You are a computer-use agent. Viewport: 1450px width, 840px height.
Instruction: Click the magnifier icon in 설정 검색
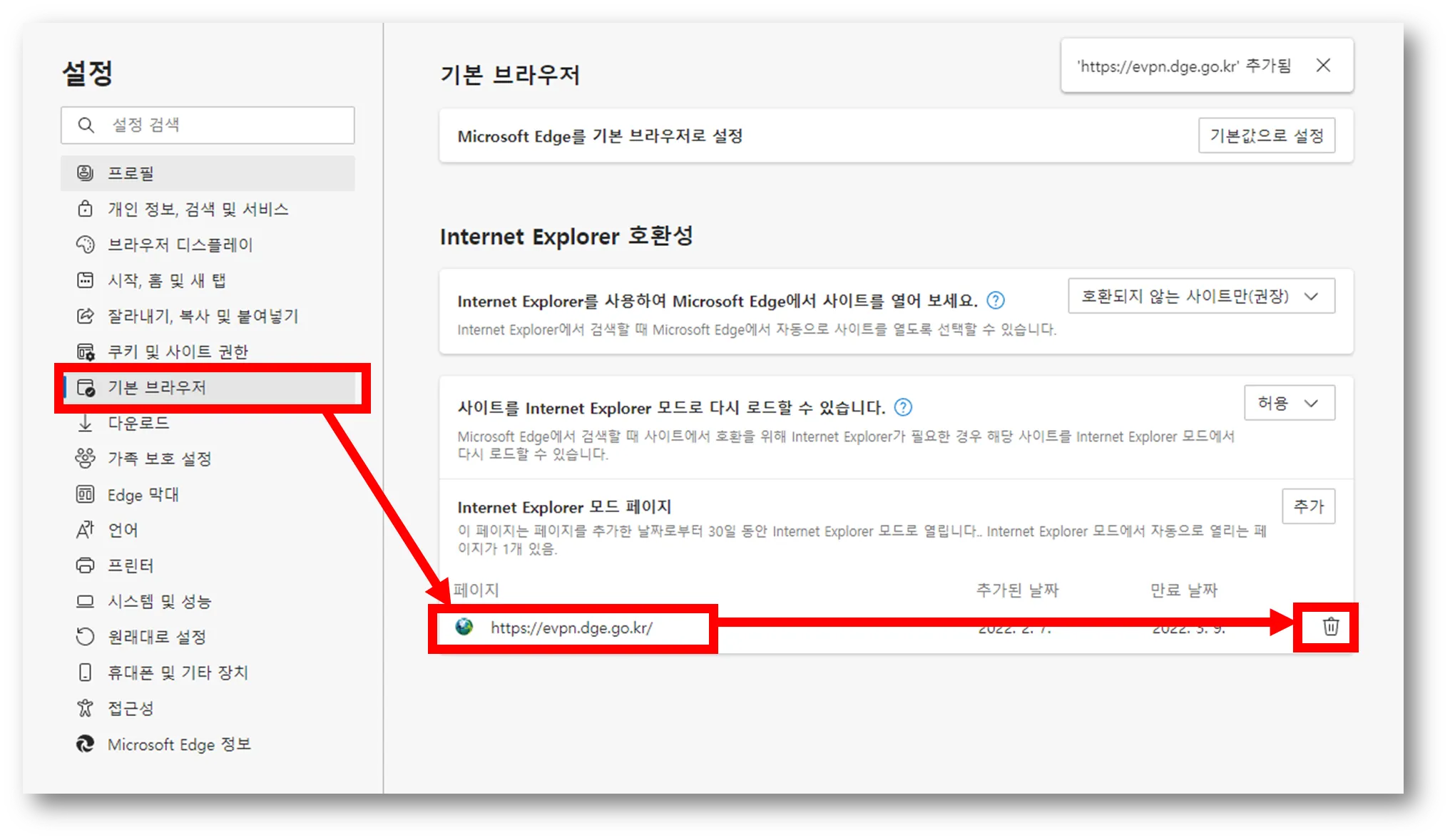click(86, 126)
